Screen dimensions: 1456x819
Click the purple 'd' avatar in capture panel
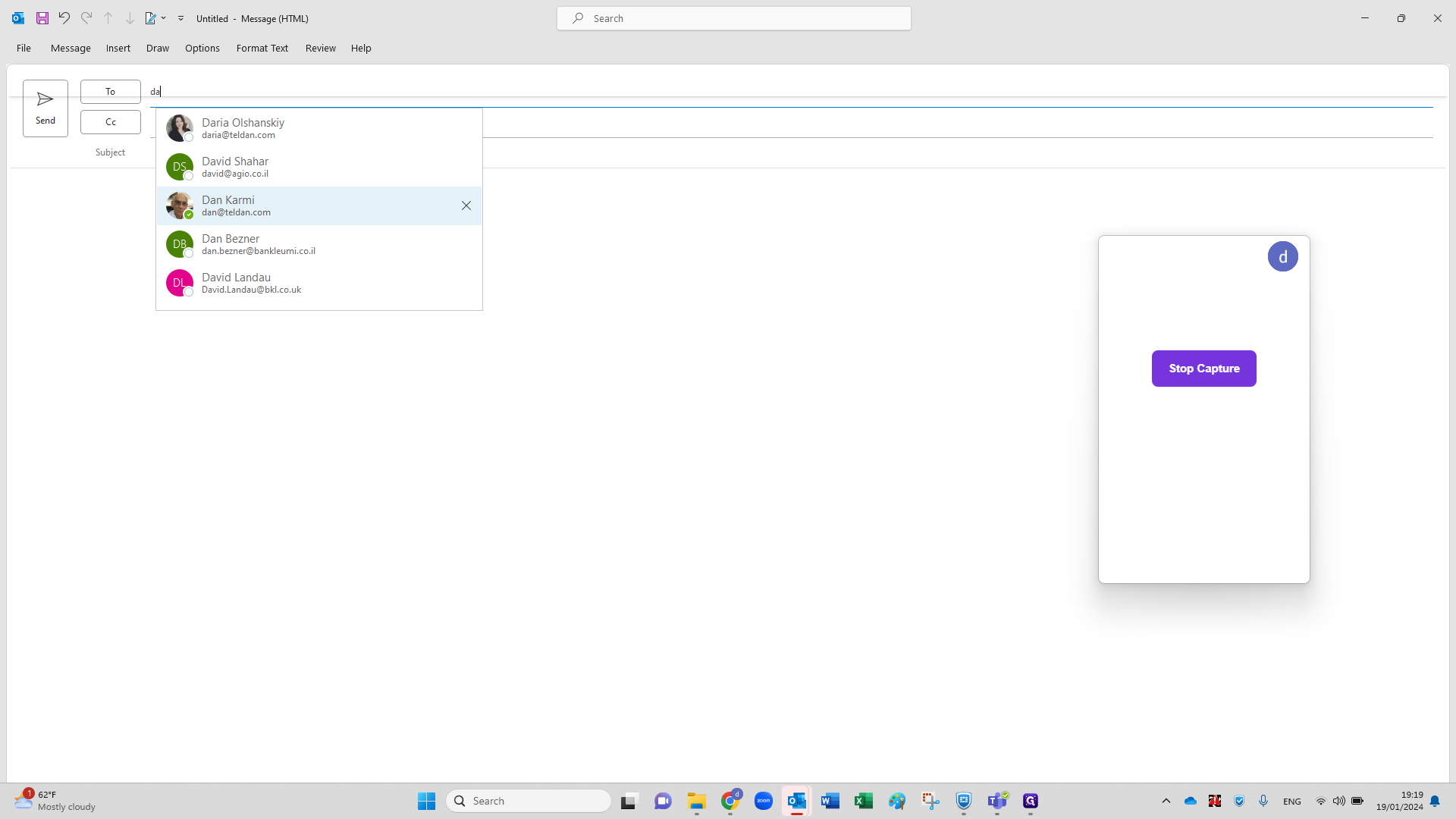[x=1283, y=256]
